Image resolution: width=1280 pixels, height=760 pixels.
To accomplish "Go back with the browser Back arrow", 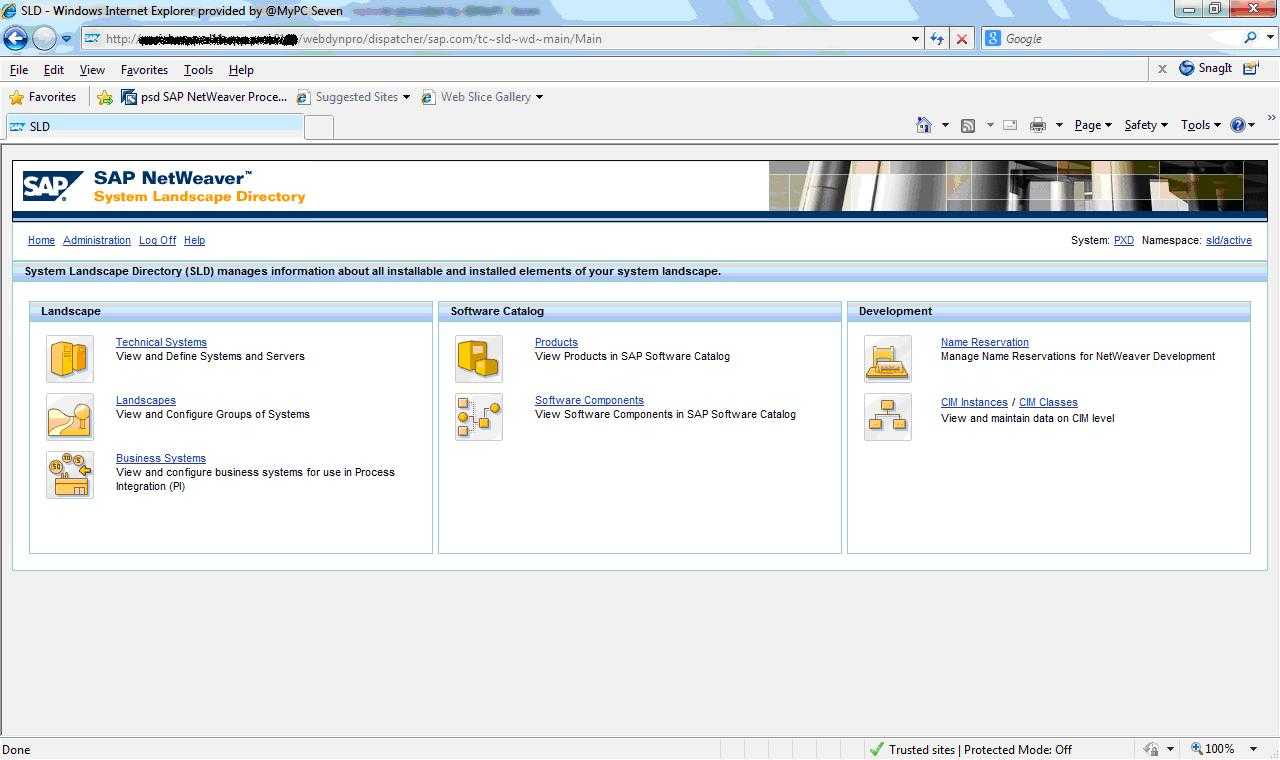I will [15, 39].
